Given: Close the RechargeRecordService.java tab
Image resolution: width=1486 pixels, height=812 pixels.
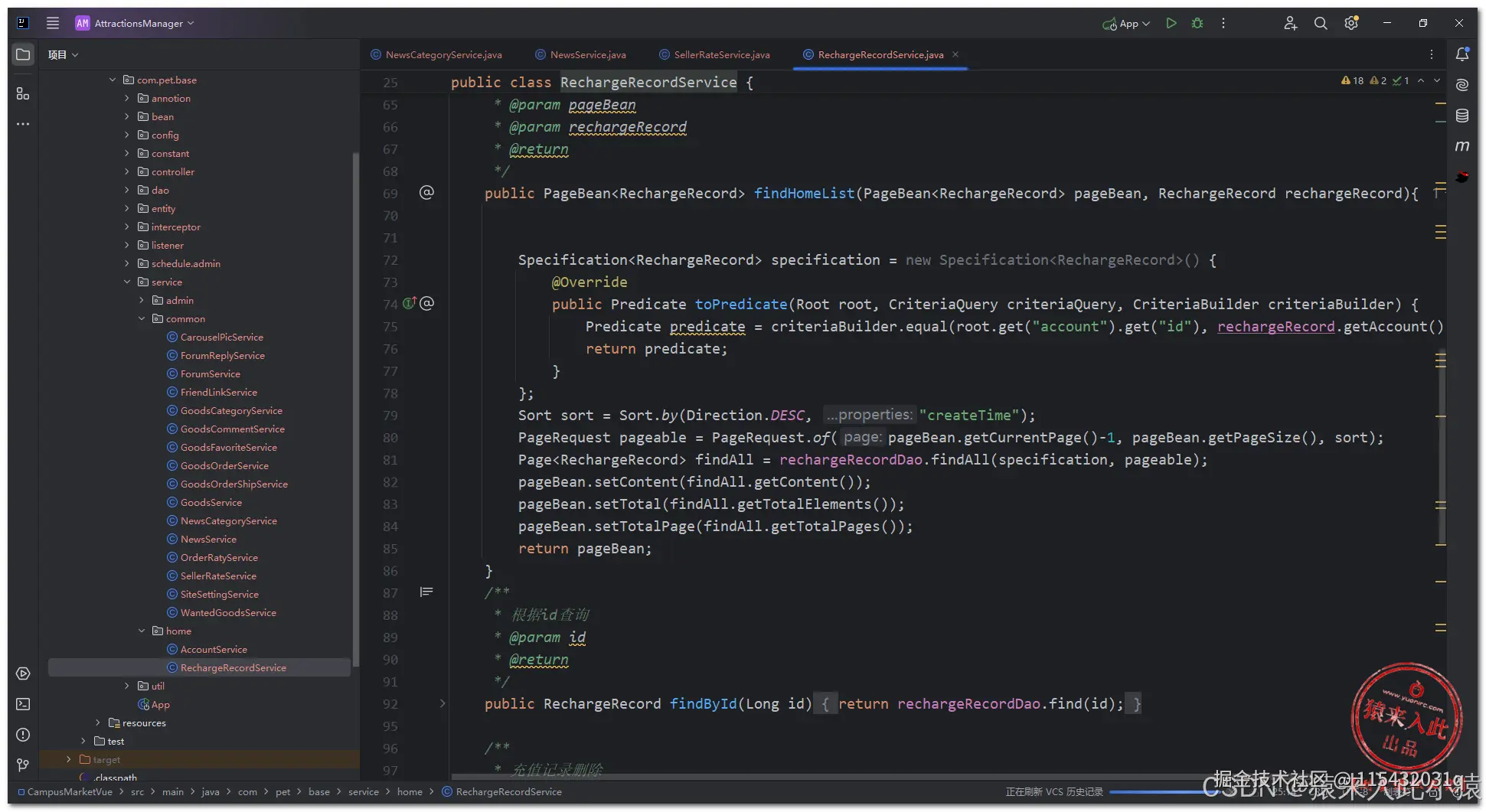Looking at the screenshot, I should (x=955, y=54).
